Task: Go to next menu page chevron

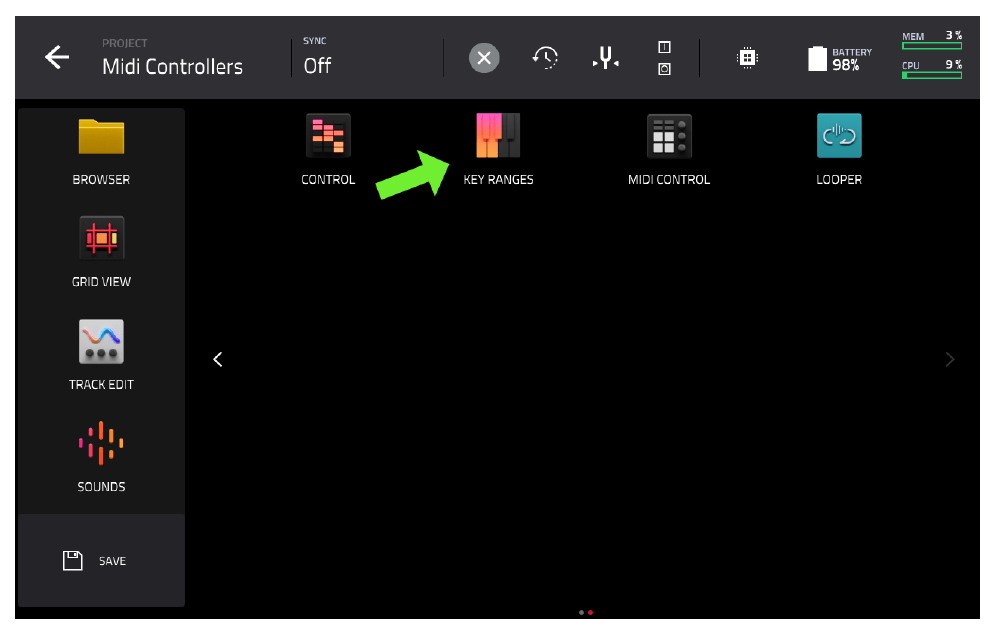Action: pos(950,360)
